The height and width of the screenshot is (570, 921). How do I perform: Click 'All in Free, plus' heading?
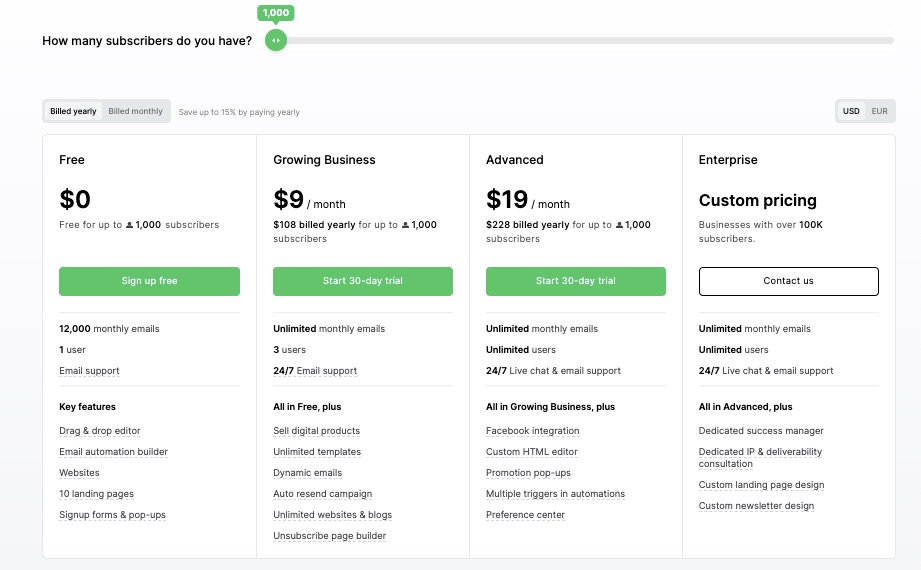307,407
